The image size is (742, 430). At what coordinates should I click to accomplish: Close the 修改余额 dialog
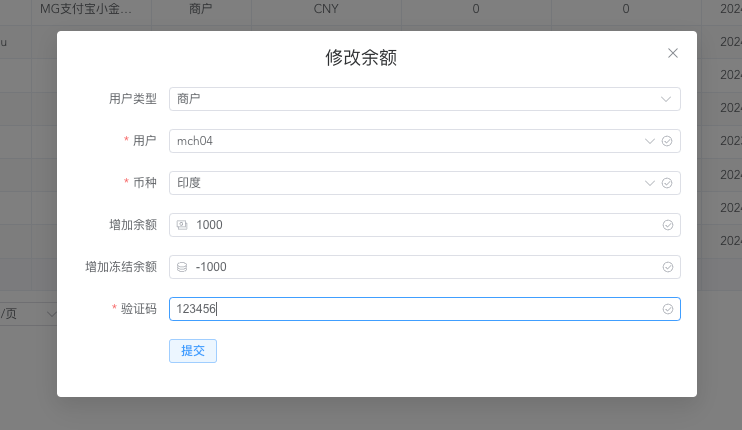point(672,53)
